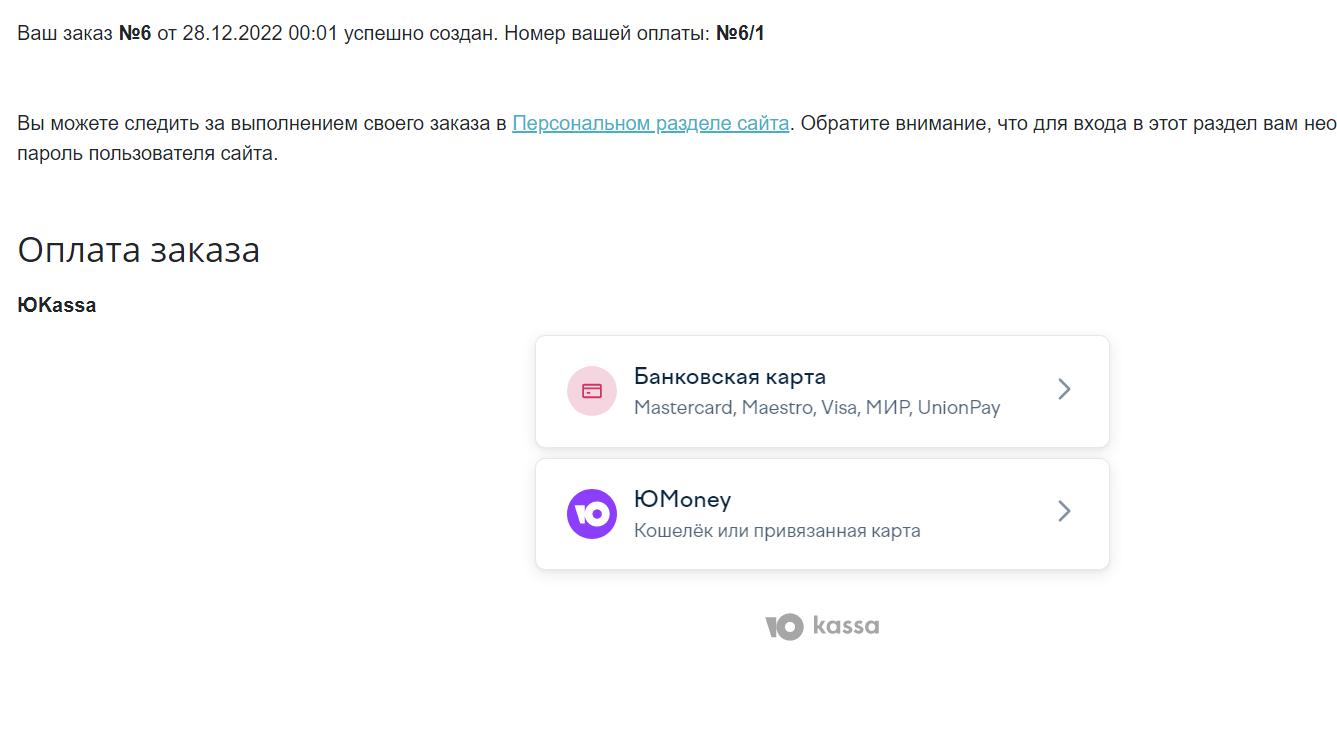Choose the ЮMoney payment title
The width and height of the screenshot is (1337, 737).
pos(682,499)
